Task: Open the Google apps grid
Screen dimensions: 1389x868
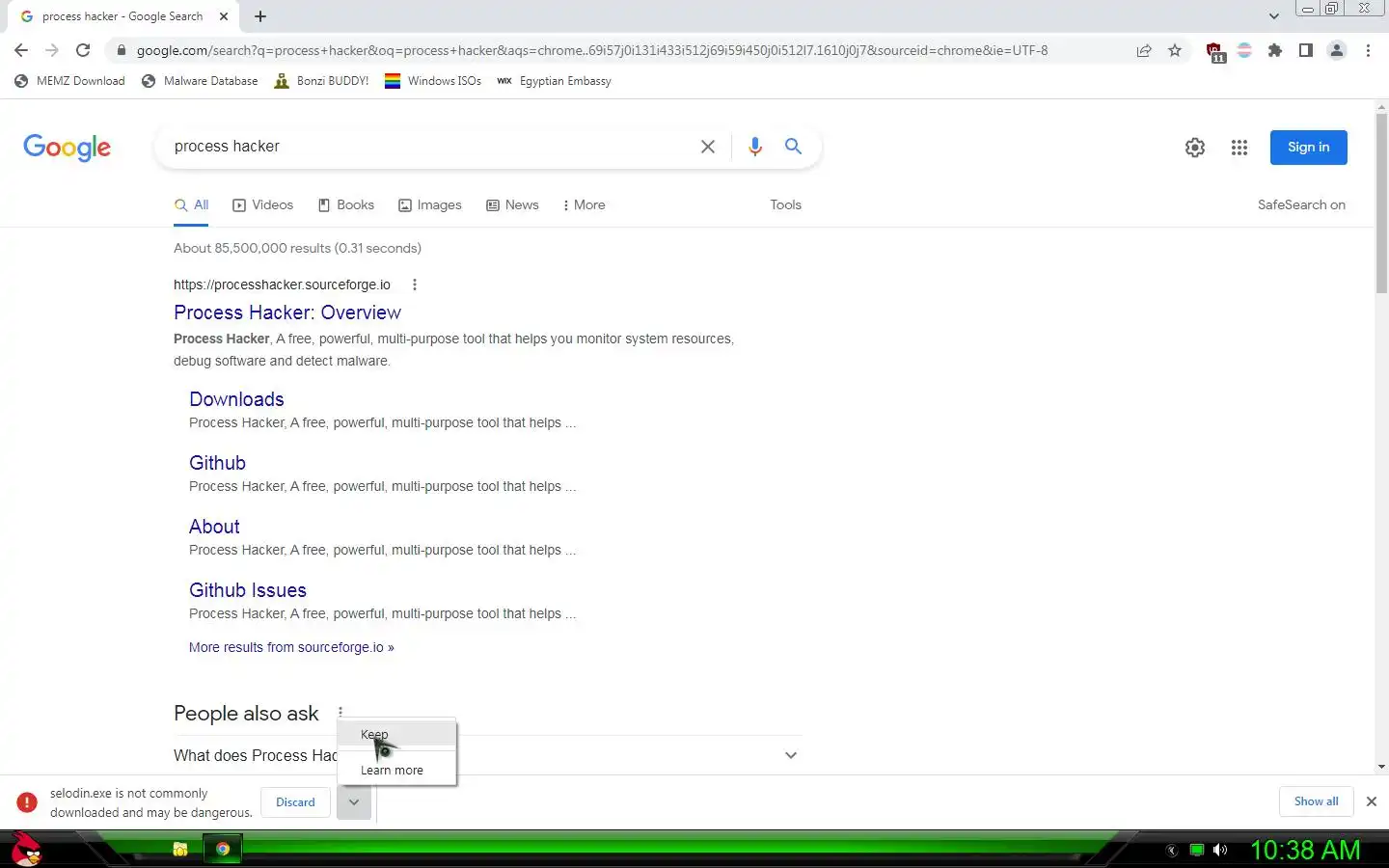Action: [1239, 148]
